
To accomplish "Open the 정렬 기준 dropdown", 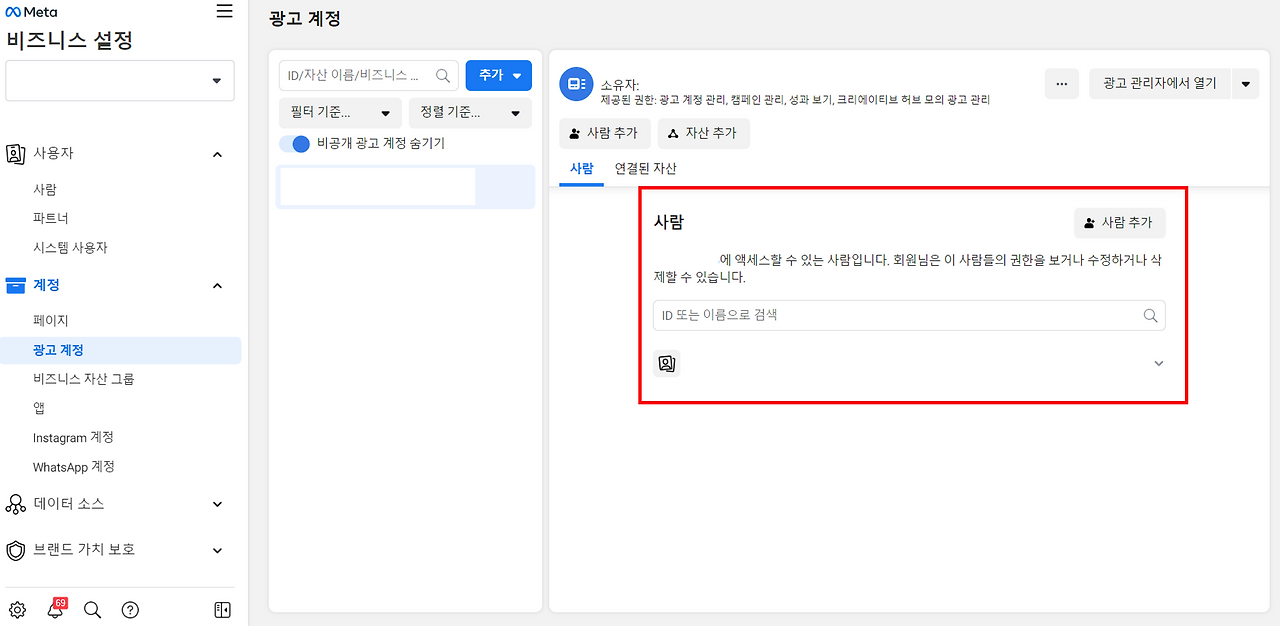I will [x=470, y=112].
